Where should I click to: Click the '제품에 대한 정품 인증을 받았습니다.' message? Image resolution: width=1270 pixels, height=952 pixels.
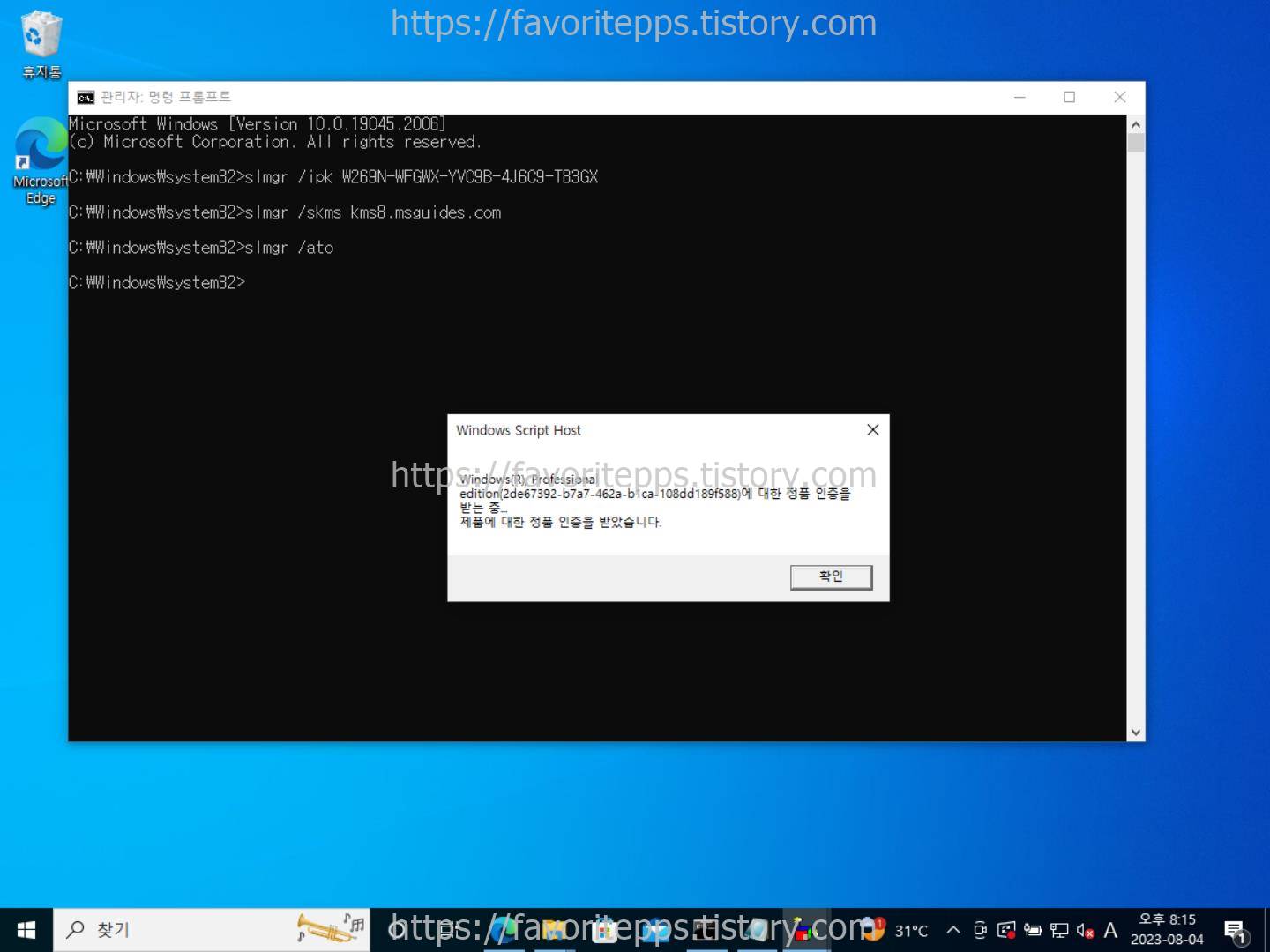click(x=560, y=522)
